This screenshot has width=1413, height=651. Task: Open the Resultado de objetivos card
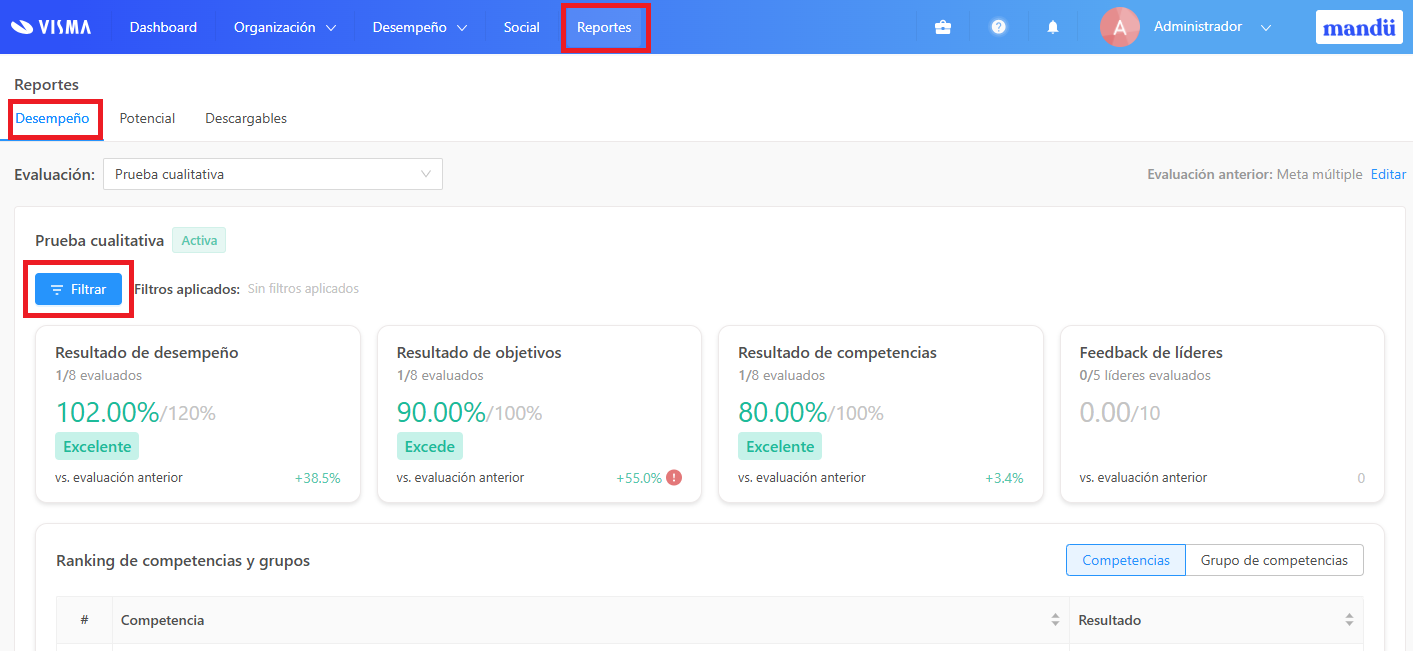coord(539,414)
